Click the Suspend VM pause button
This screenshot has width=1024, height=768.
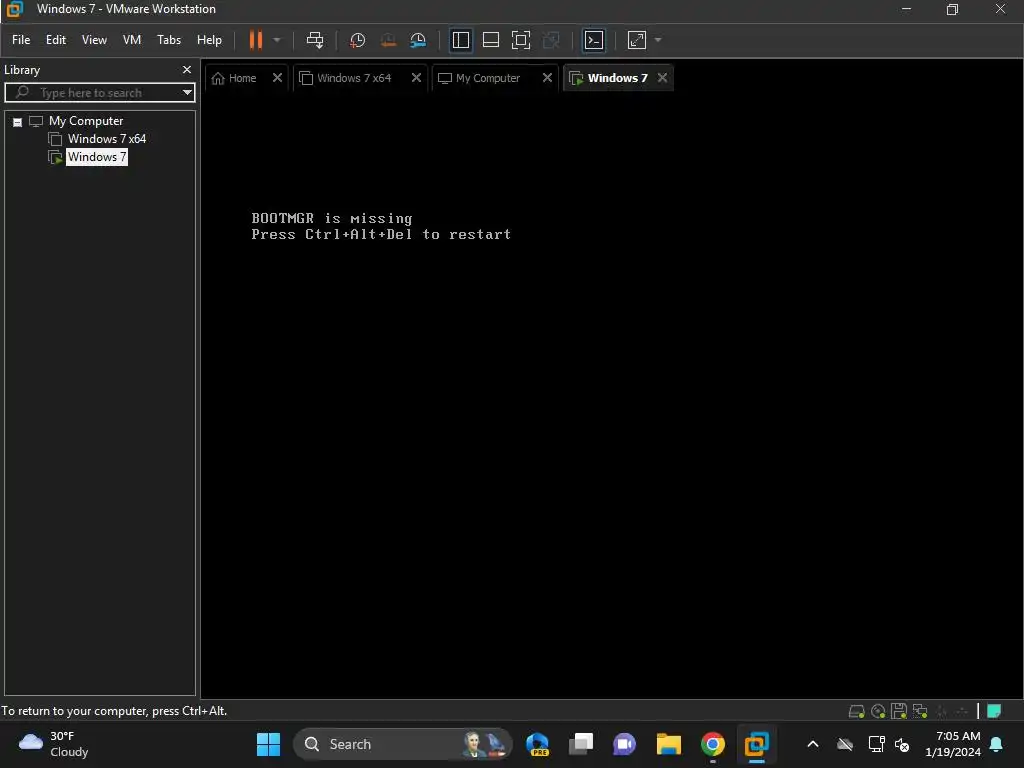pyautogui.click(x=255, y=40)
